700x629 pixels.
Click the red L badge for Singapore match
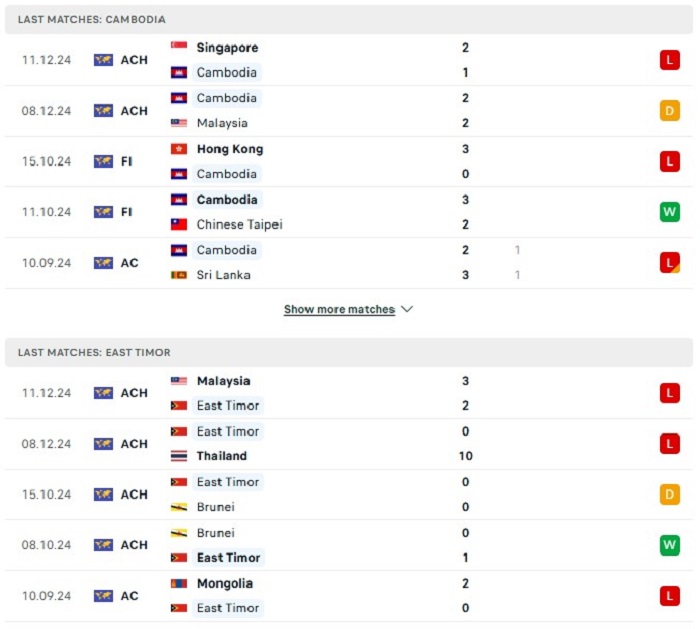coord(670,60)
